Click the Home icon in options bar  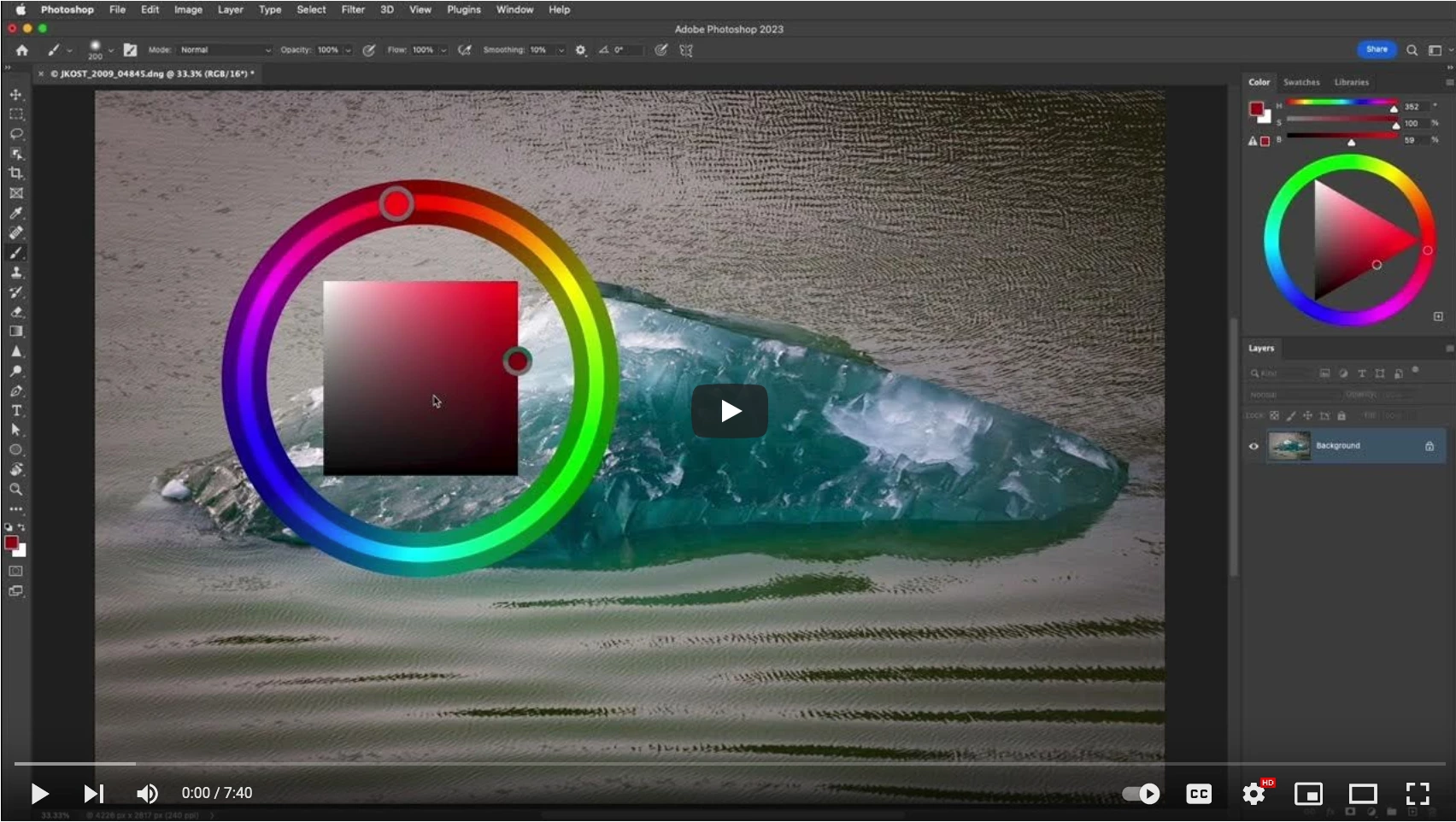click(22, 50)
